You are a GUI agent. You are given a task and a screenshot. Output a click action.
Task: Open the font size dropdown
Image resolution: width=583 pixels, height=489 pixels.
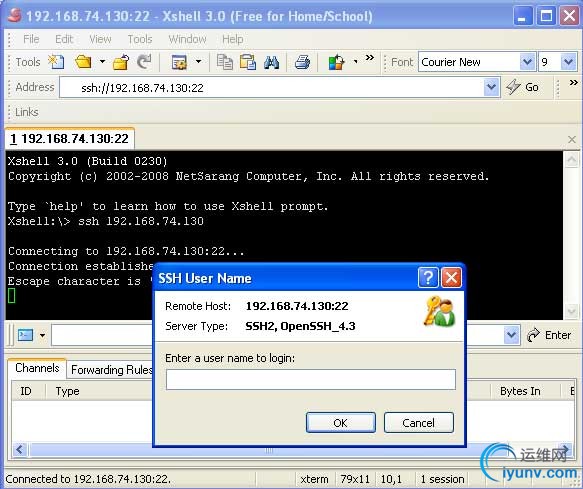[x=568, y=62]
